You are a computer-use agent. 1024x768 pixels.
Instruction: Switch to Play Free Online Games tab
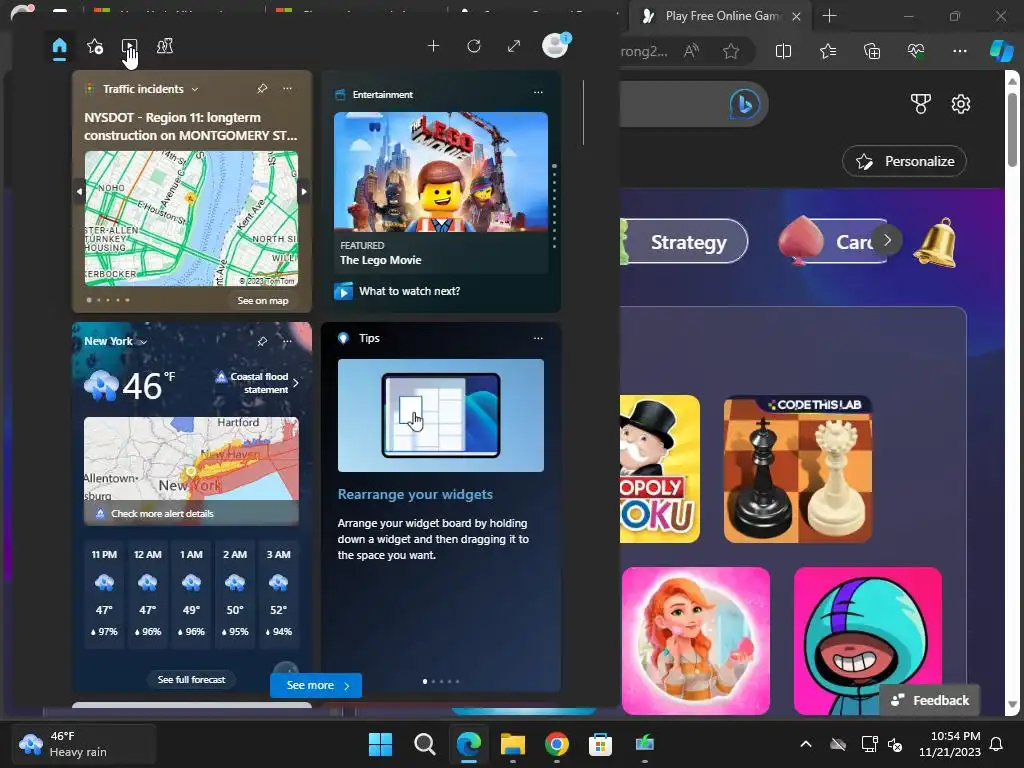[720, 16]
